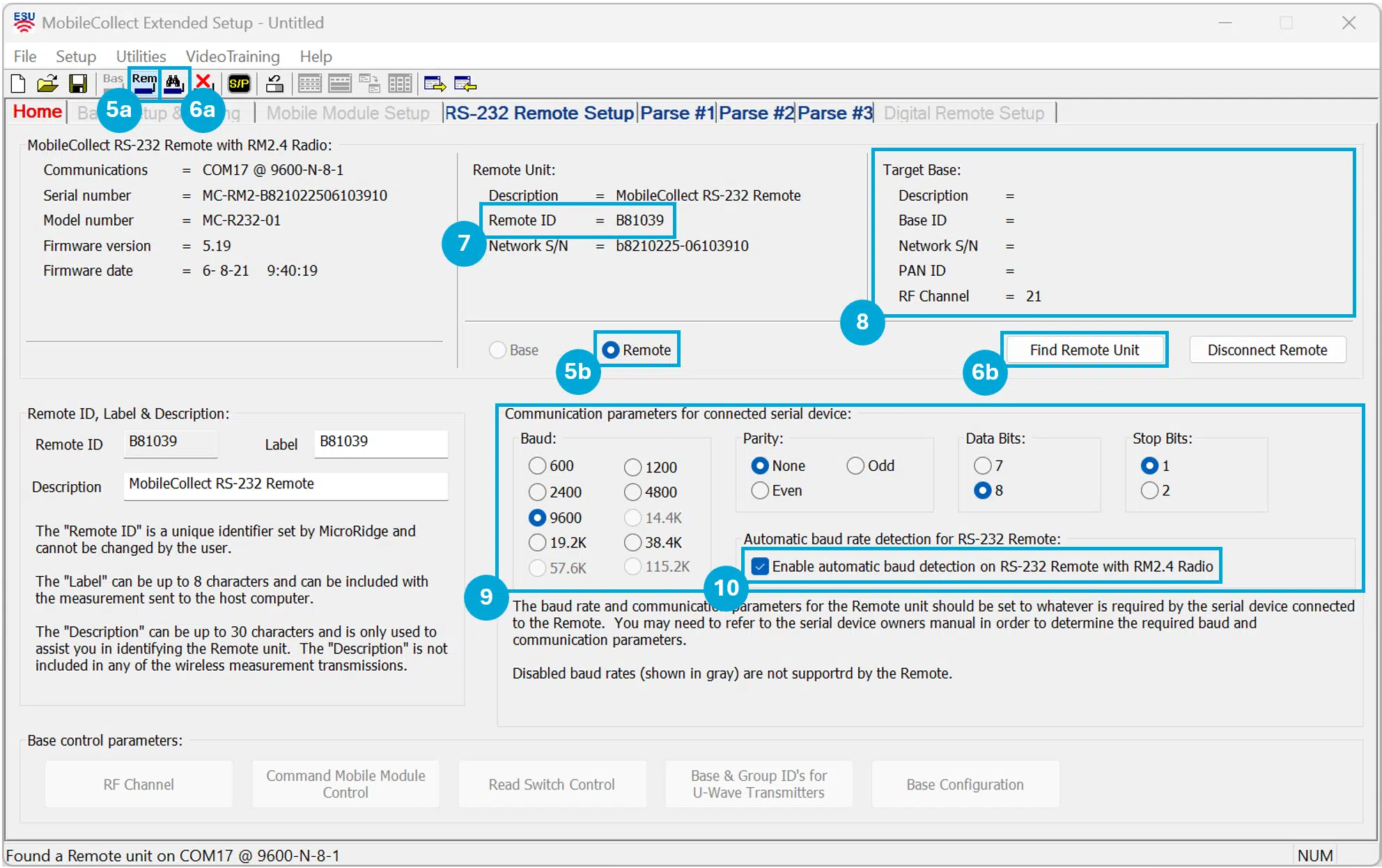Open the Mobile Module Setup tab

(x=348, y=113)
